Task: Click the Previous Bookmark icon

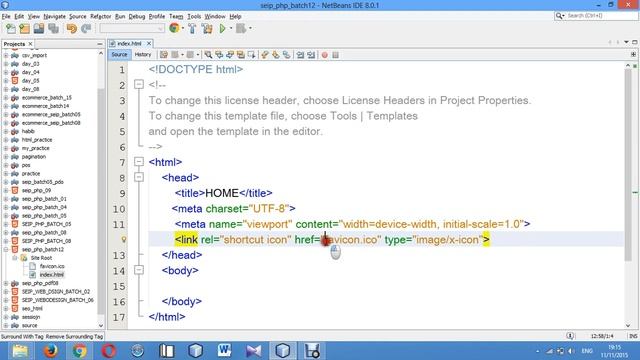Action: click(265, 55)
